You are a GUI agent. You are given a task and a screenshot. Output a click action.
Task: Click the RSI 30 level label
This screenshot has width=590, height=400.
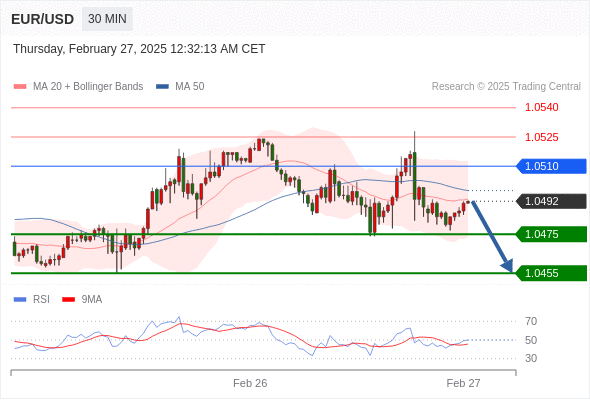[531, 358]
